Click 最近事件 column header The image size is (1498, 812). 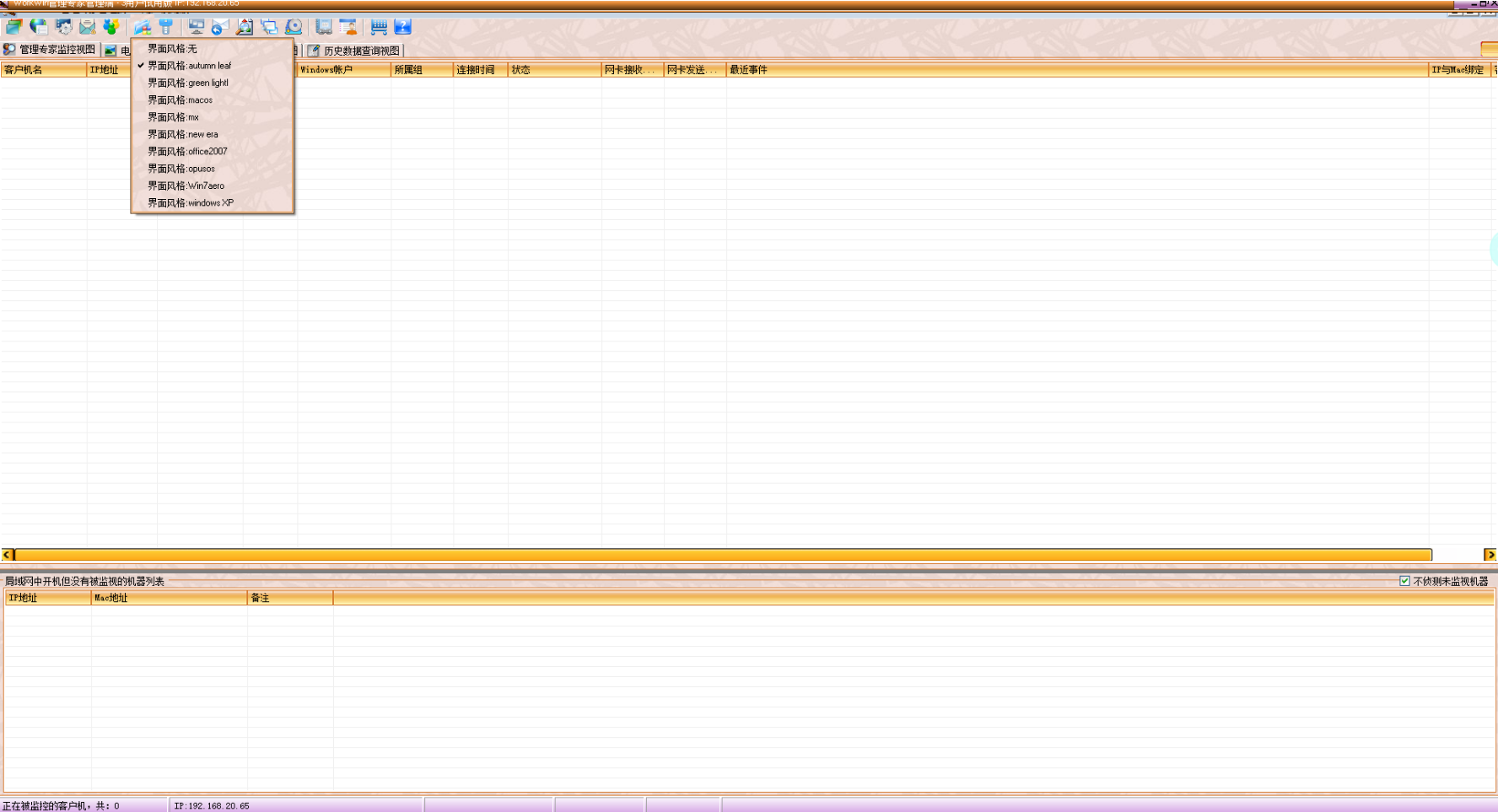click(1077, 70)
